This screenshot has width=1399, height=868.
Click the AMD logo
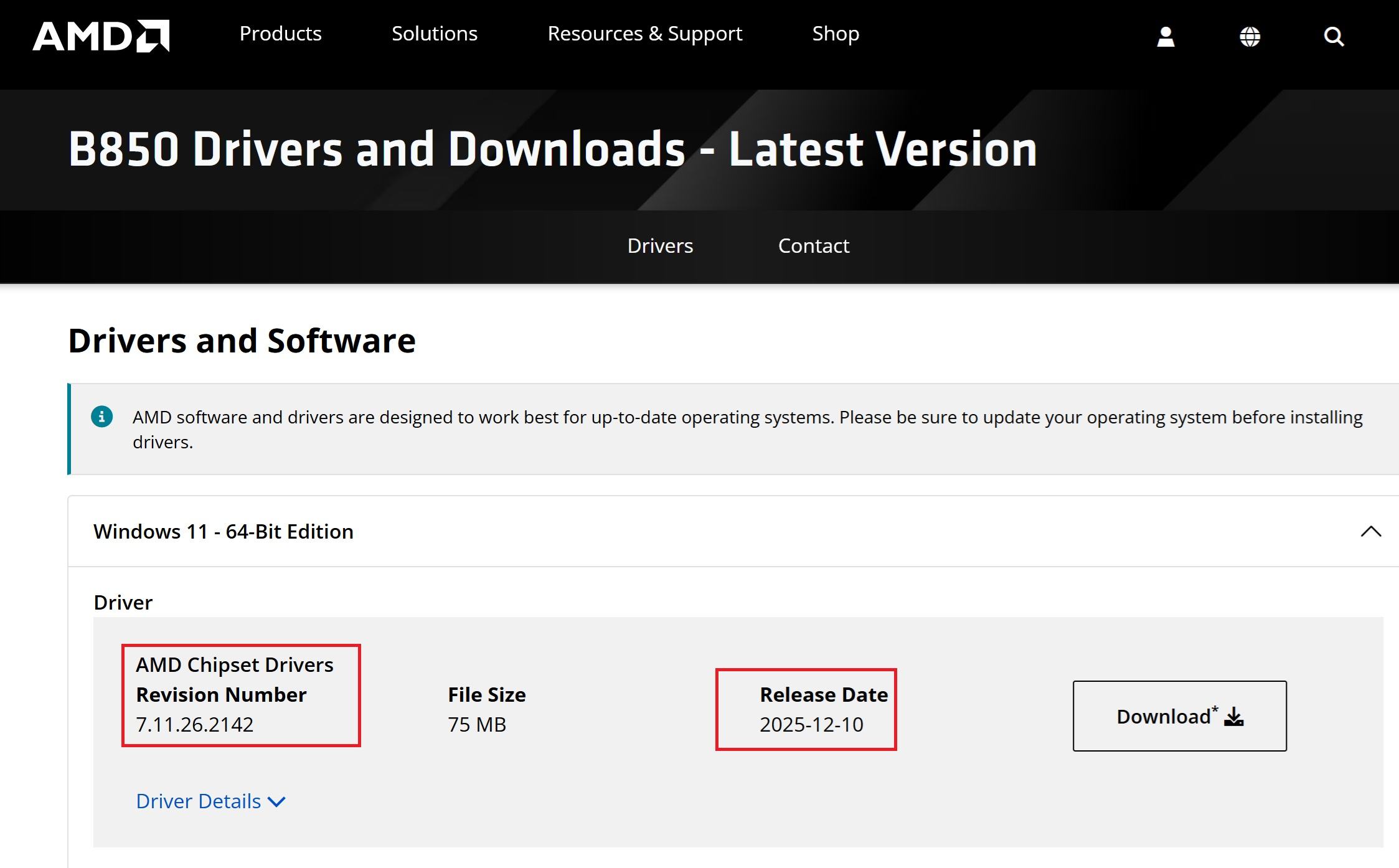pyautogui.click(x=101, y=35)
